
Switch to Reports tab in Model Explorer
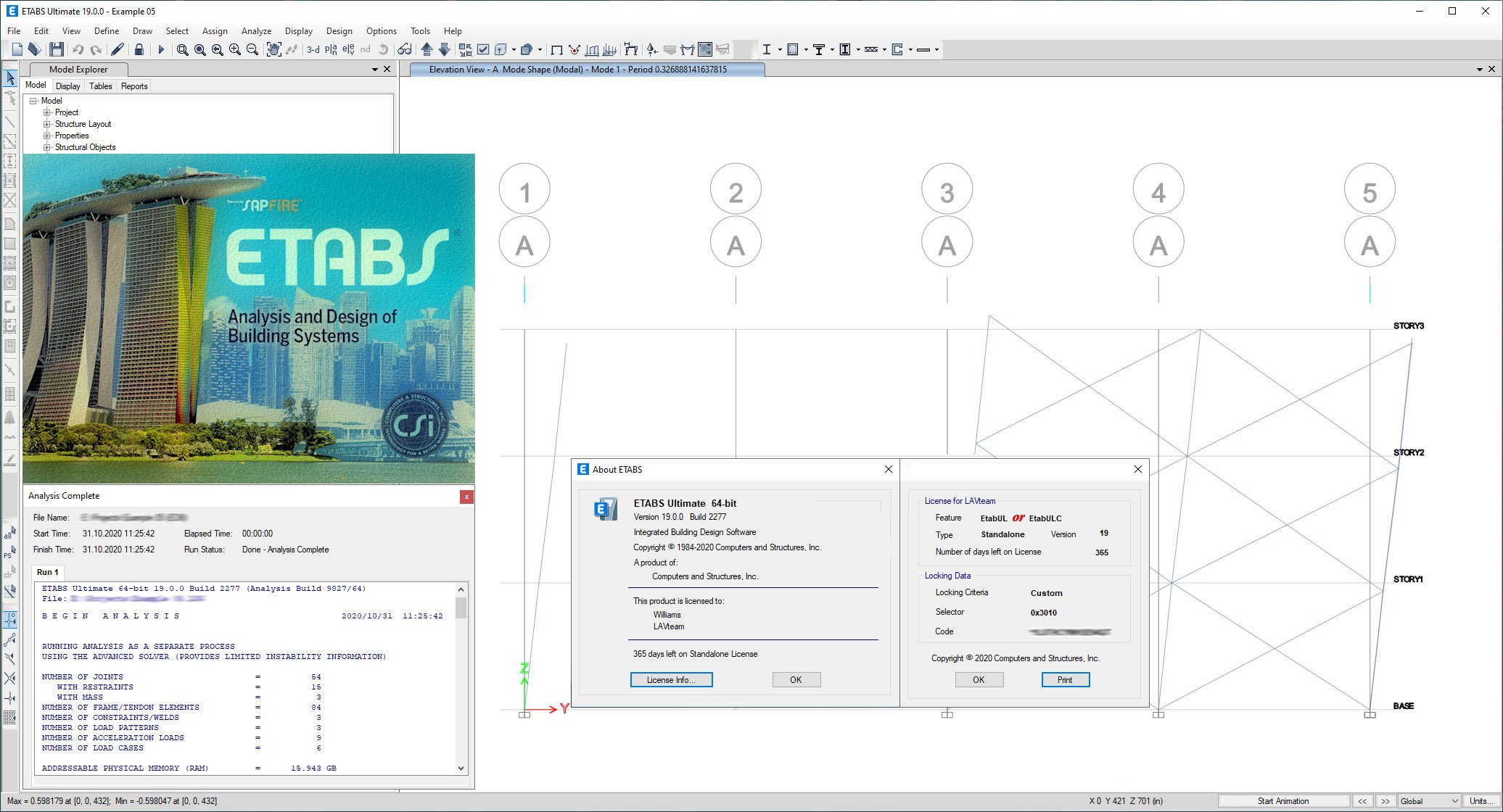tap(134, 86)
